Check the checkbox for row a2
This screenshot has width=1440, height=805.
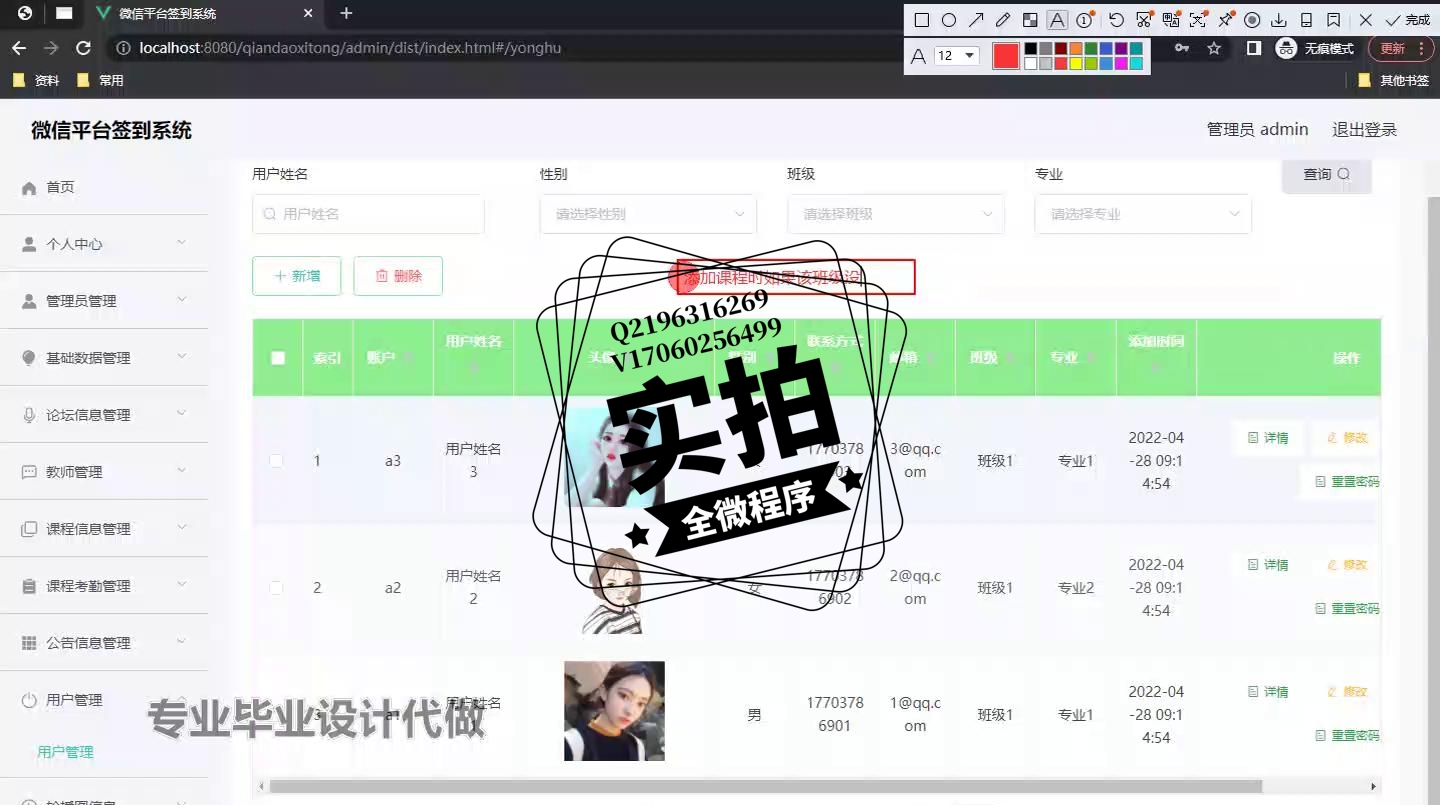click(276, 588)
